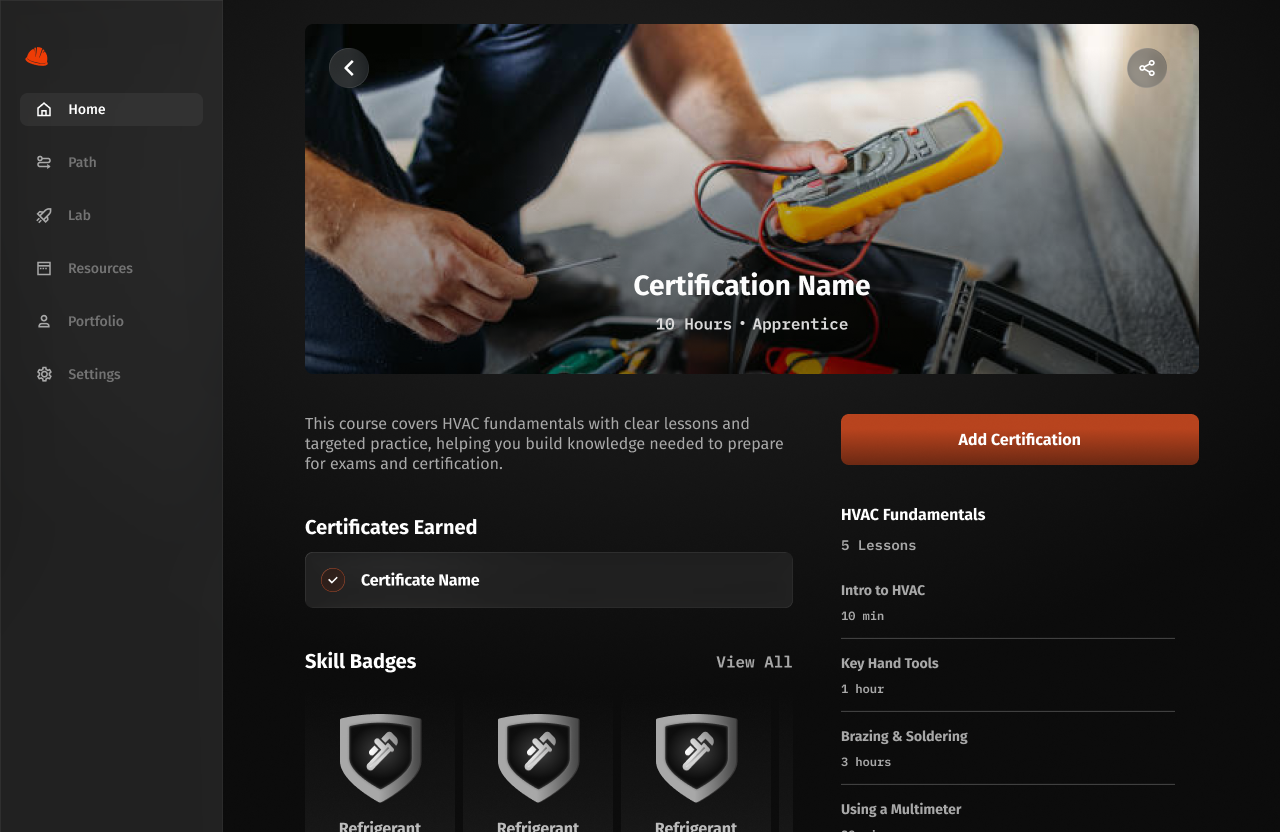Open the Settings menu item
This screenshot has width=1280, height=832.
111,374
